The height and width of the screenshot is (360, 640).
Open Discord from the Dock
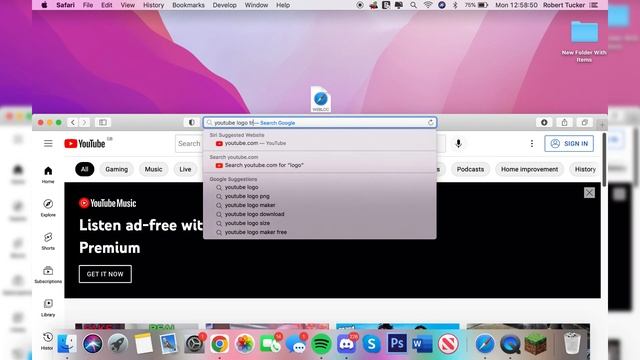pos(346,344)
